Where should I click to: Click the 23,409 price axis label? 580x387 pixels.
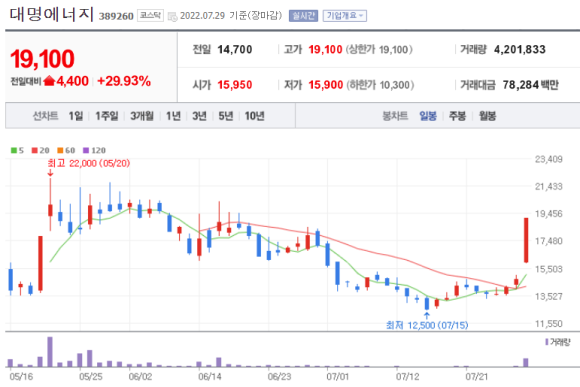click(x=549, y=159)
